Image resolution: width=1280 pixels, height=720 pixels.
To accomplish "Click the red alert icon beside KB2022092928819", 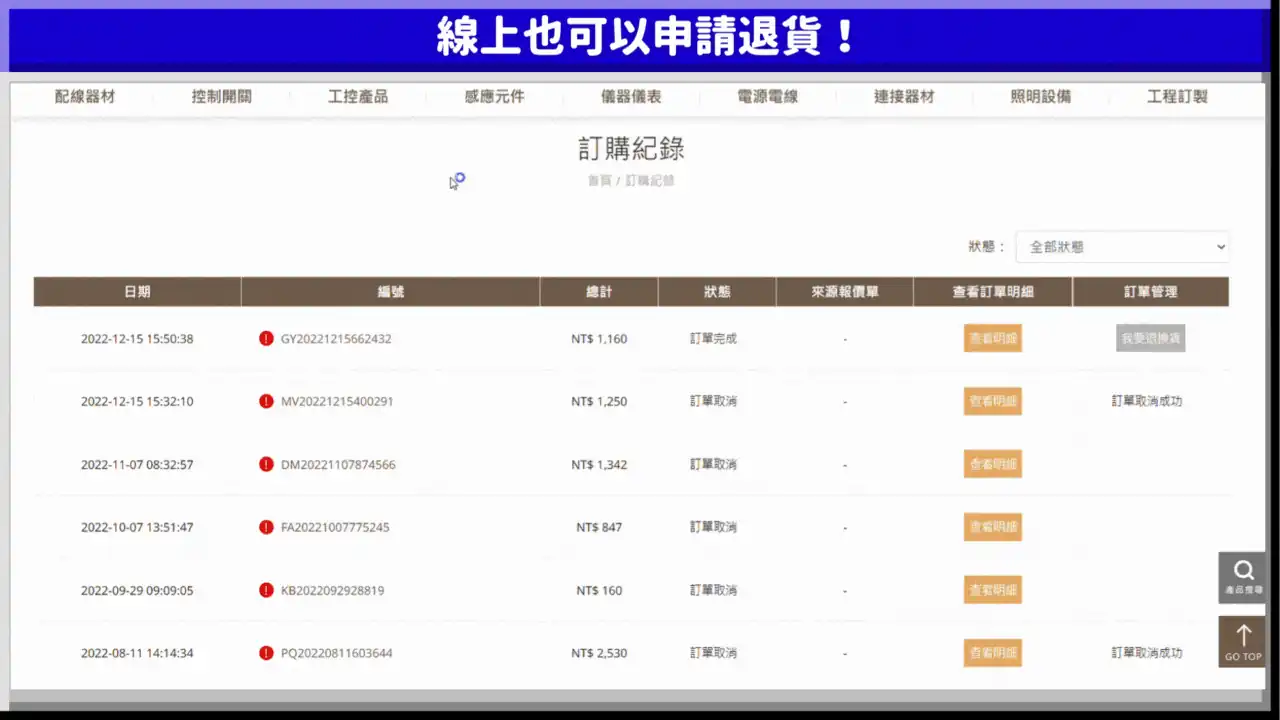I will (266, 590).
